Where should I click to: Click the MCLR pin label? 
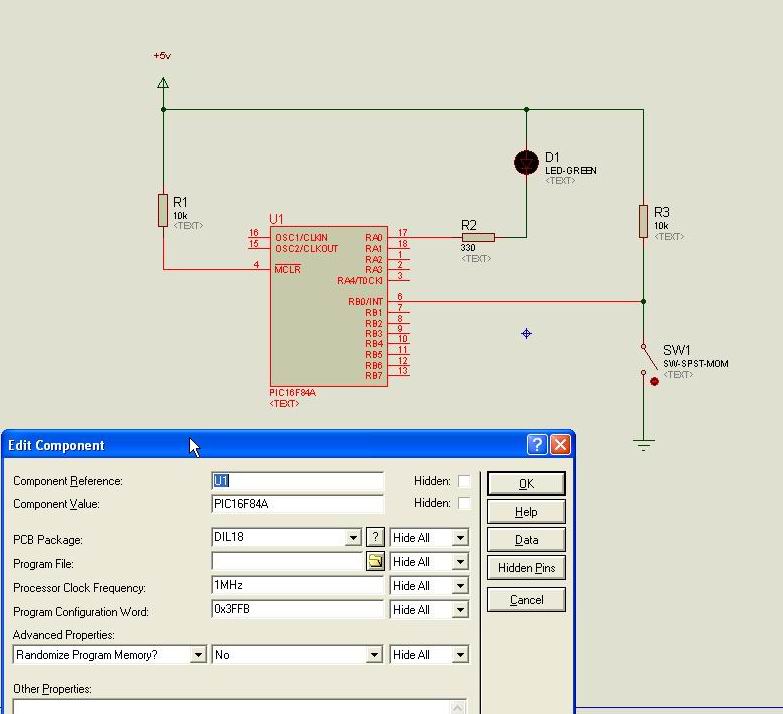pyautogui.click(x=288, y=270)
